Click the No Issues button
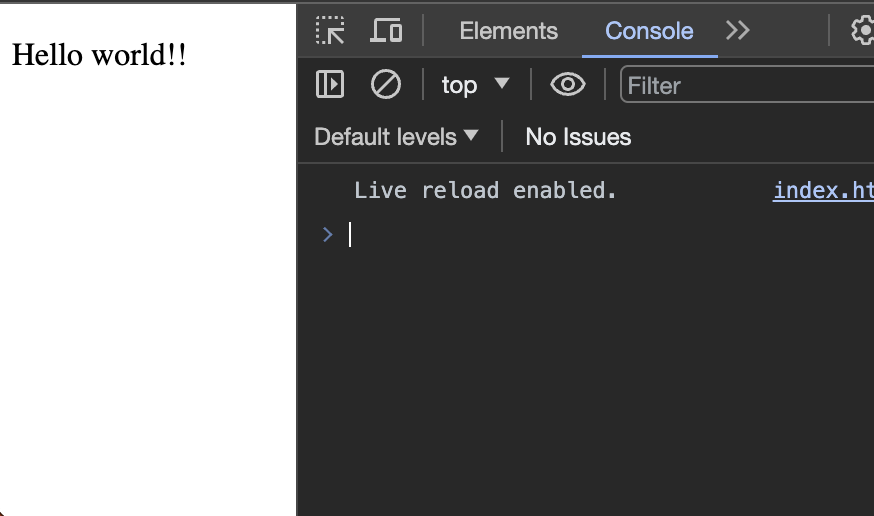This screenshot has width=874, height=516. click(x=578, y=137)
